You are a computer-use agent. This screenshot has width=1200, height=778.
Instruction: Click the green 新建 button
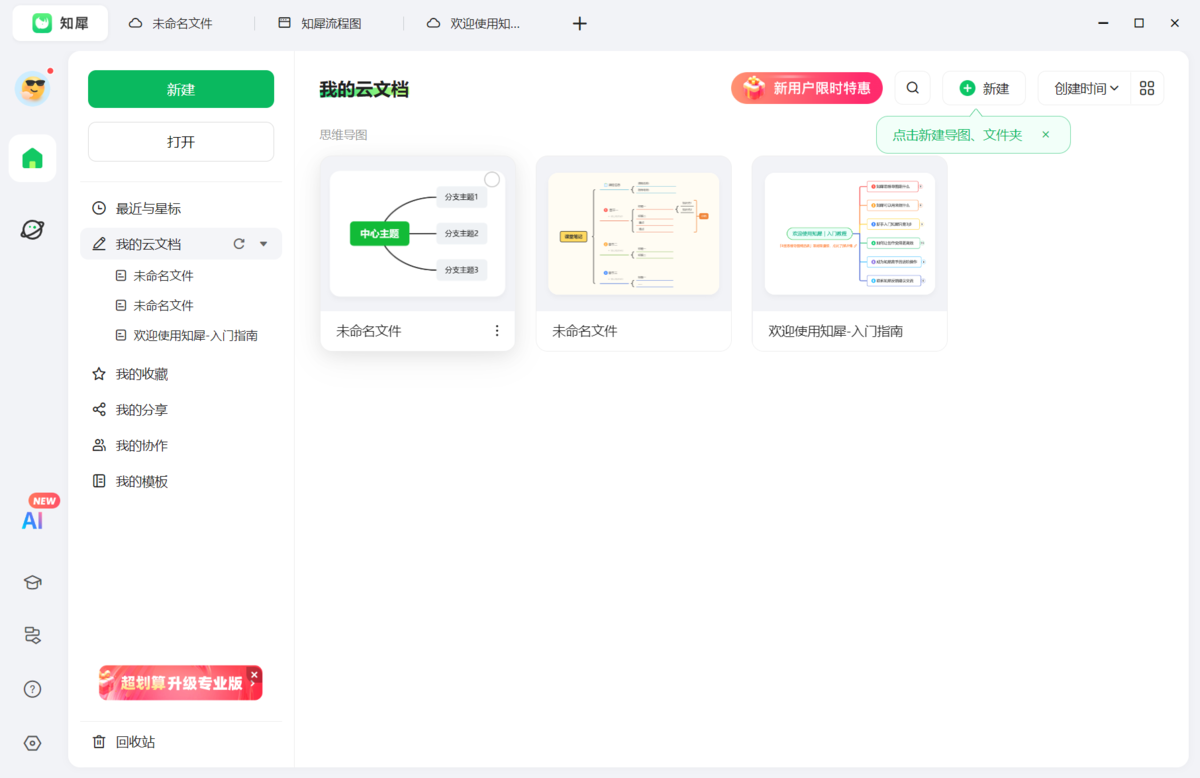[180, 89]
